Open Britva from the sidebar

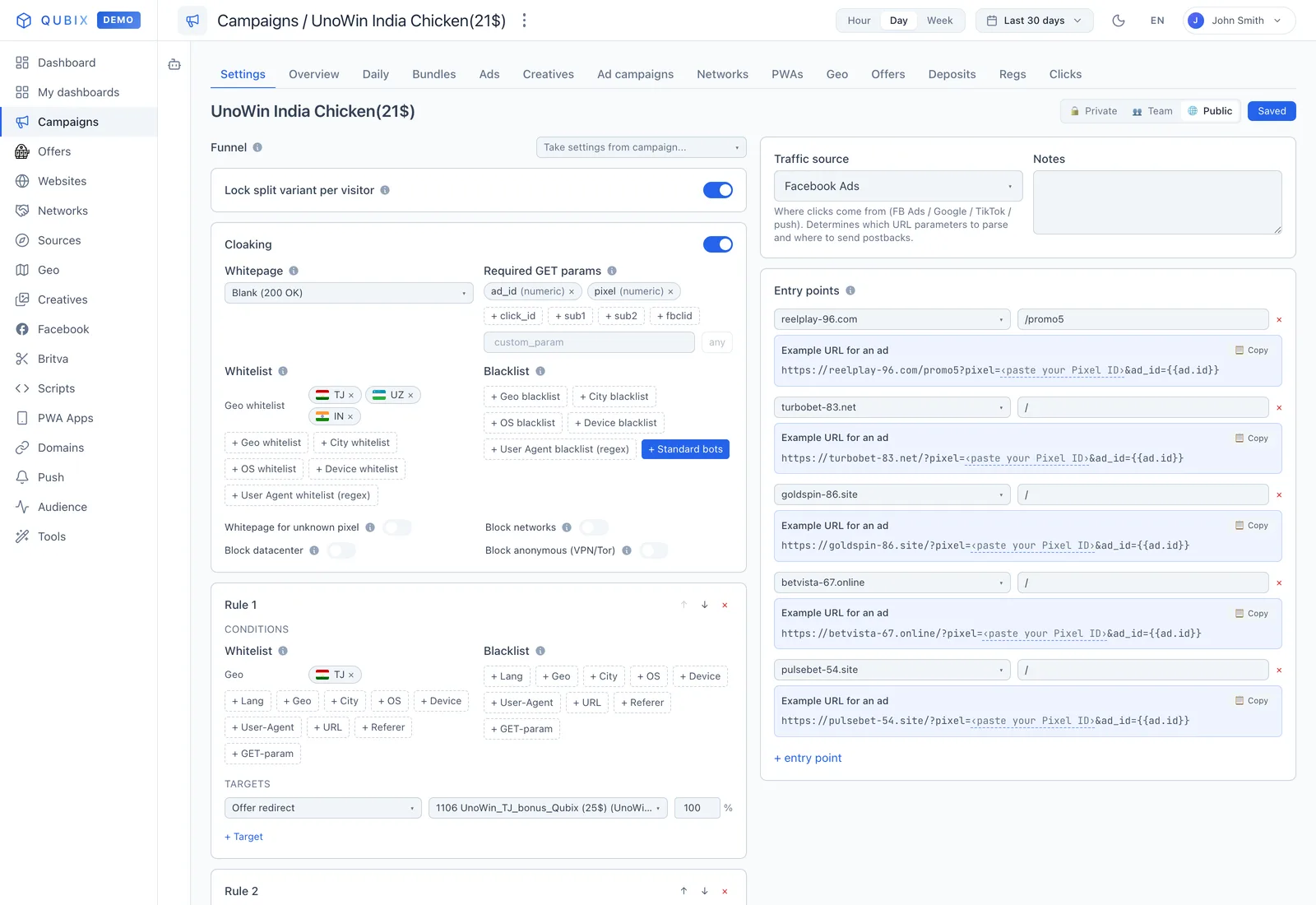click(x=53, y=359)
